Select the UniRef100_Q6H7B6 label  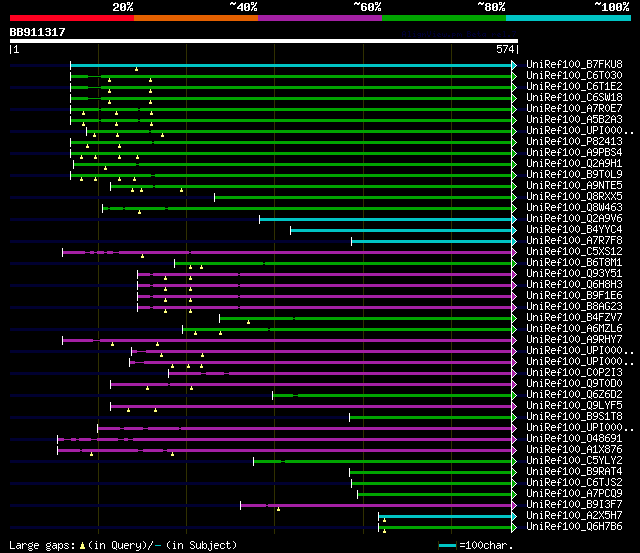click(x=574, y=527)
